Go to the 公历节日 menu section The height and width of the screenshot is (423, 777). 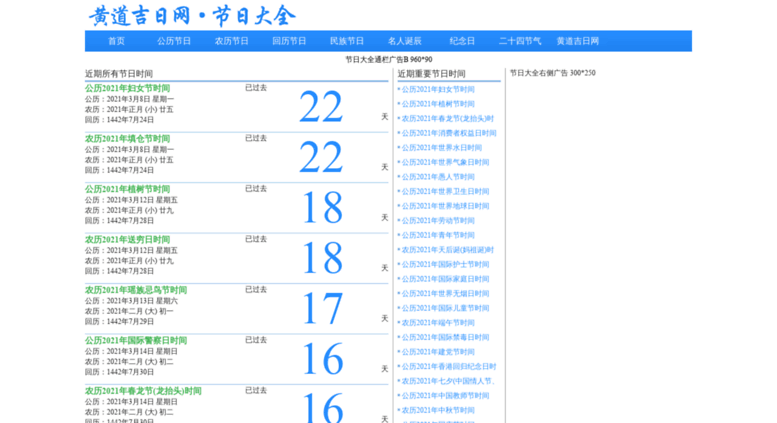tap(174, 41)
